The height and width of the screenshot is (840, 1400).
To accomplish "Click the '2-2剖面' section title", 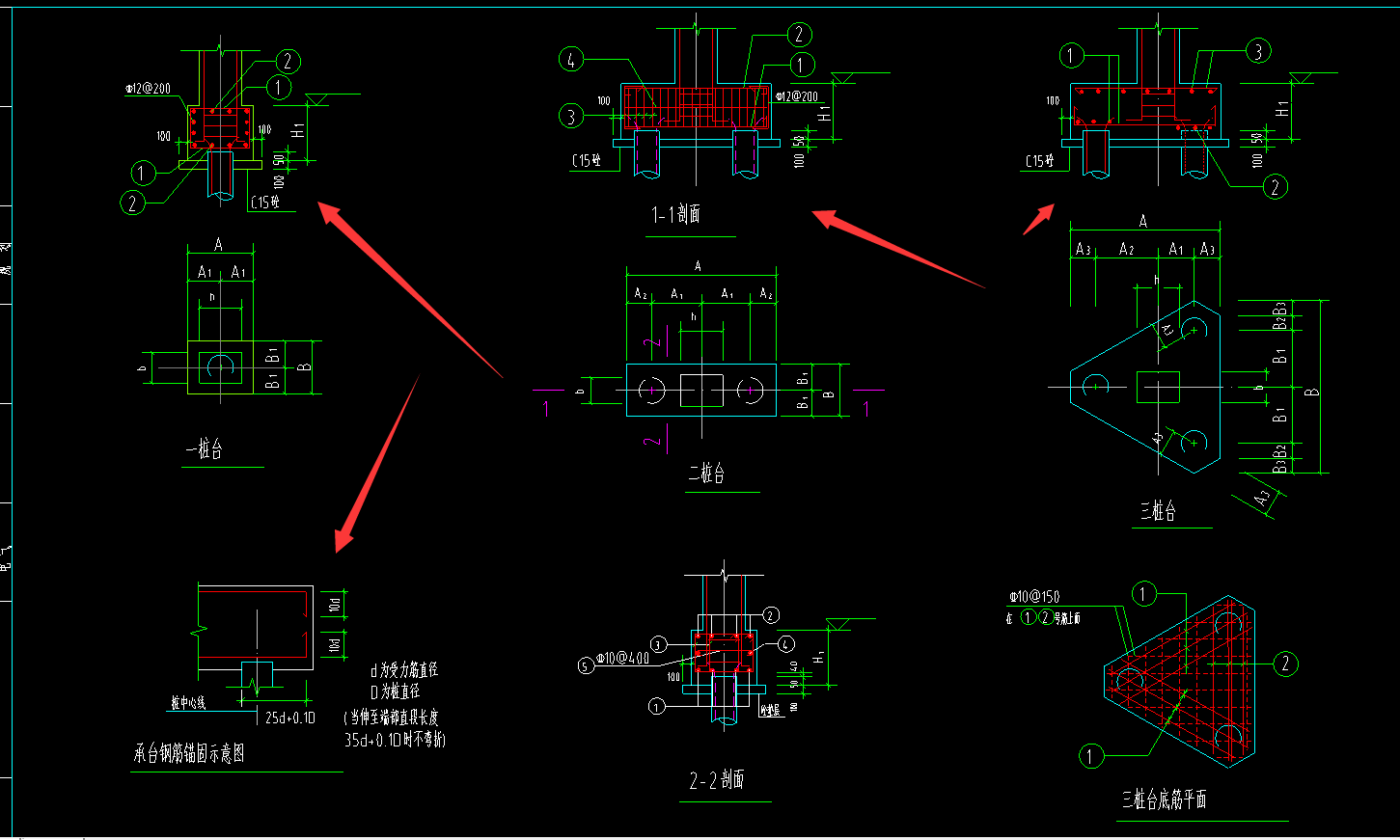I will click(x=717, y=779).
